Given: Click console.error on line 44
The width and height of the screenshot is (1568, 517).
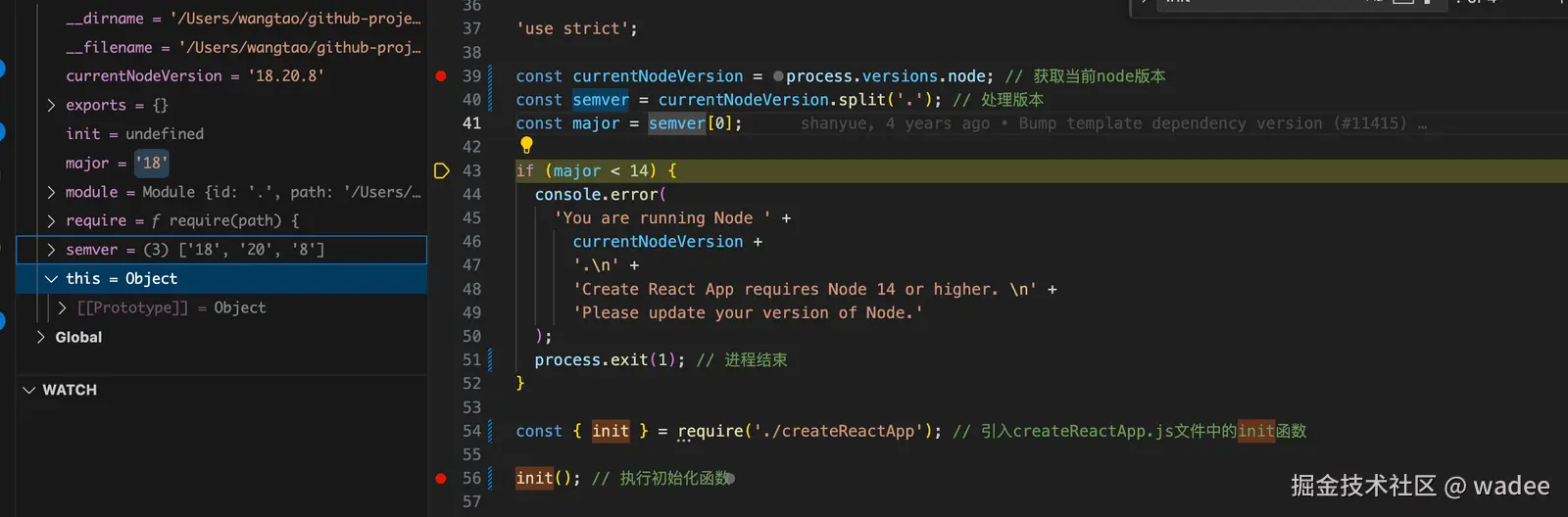Looking at the screenshot, I should [x=597, y=195].
